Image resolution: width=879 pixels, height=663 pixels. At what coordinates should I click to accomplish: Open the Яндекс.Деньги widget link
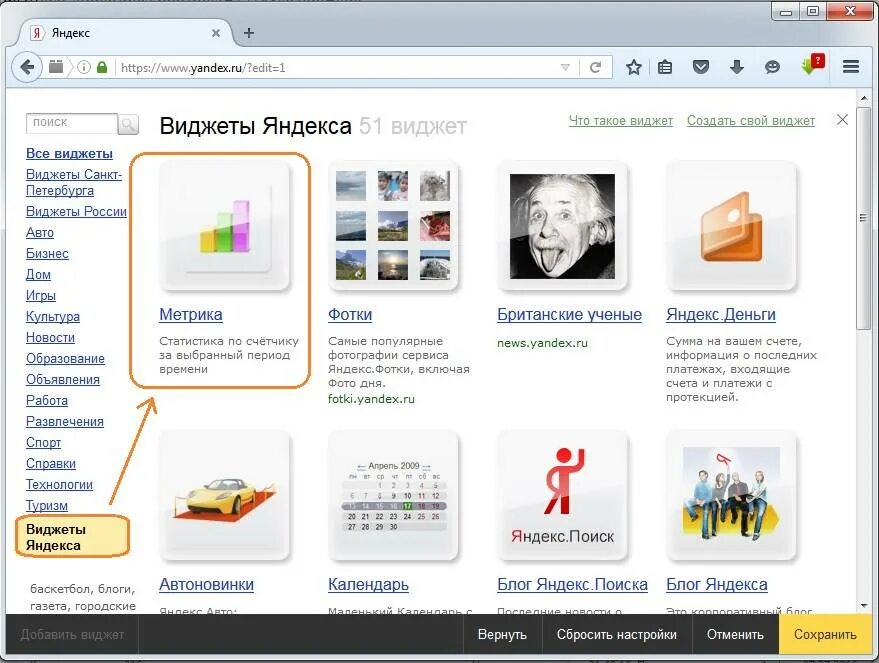coord(721,314)
